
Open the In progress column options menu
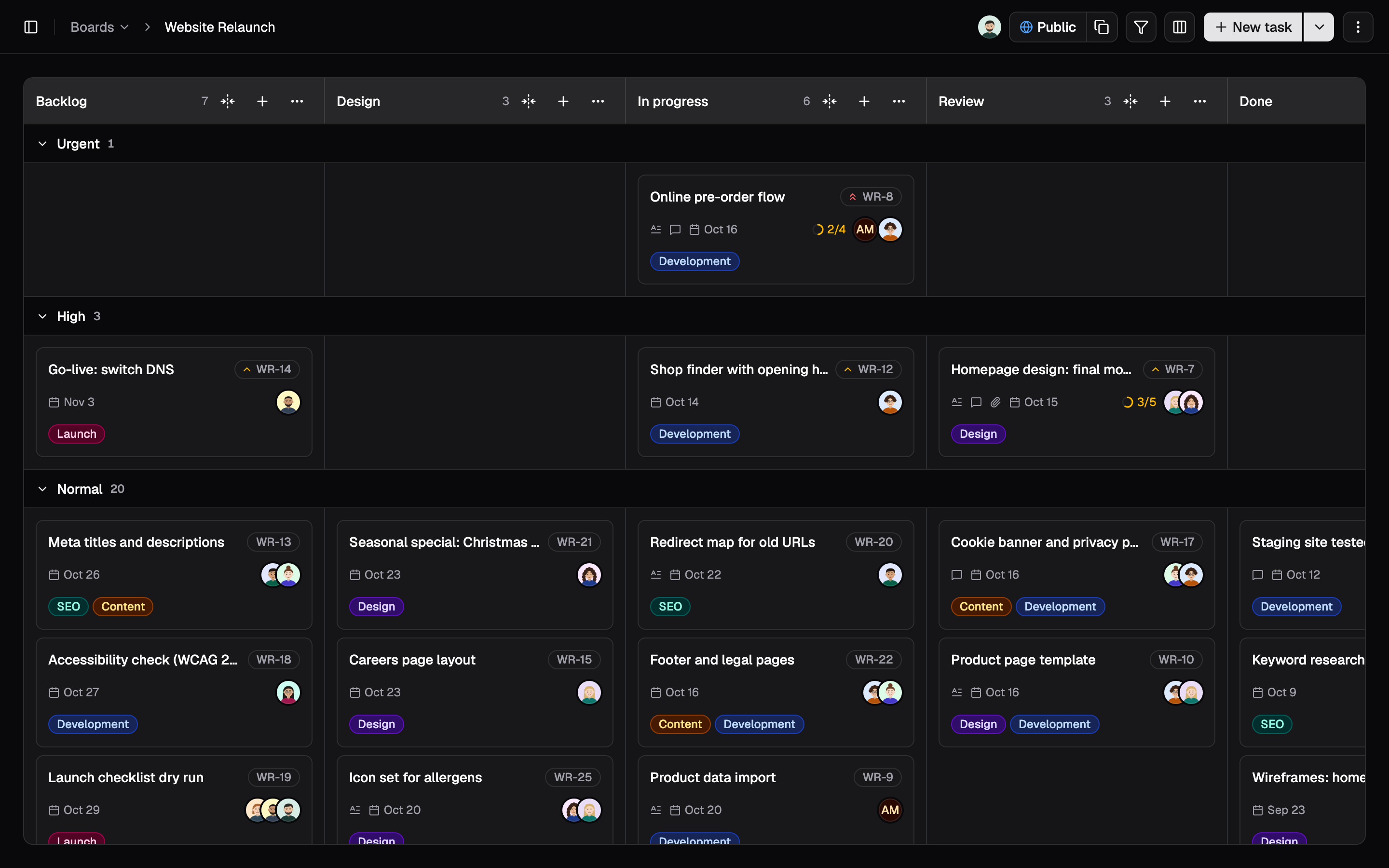tap(899, 101)
